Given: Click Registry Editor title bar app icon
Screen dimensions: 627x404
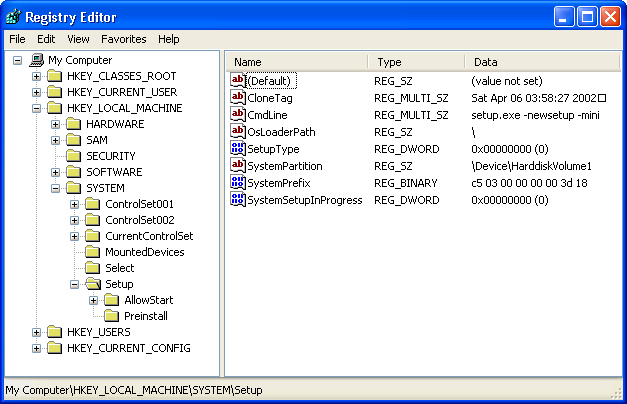Looking at the screenshot, I should tap(14, 17).
